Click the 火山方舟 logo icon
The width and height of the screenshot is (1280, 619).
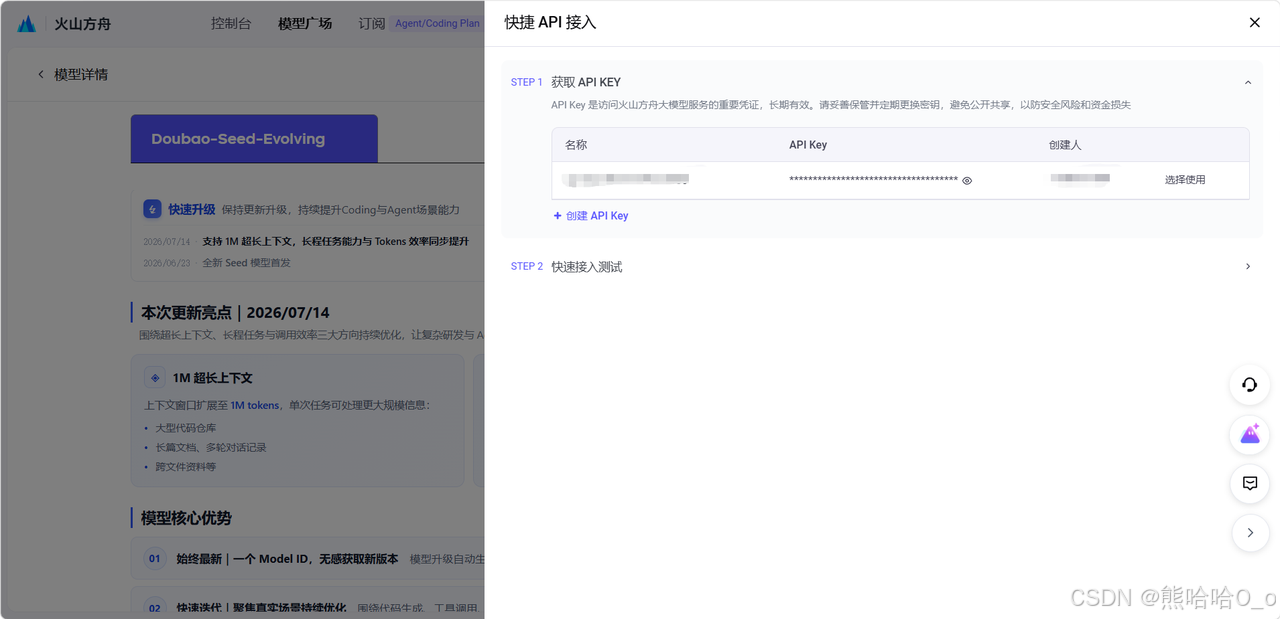[27, 23]
